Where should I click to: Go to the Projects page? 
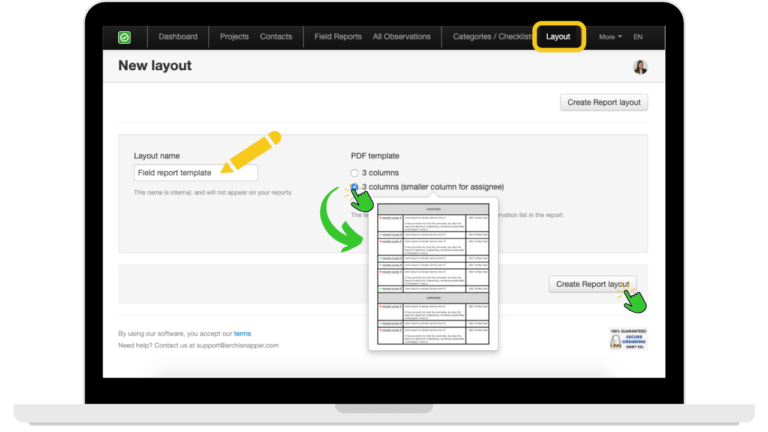[x=234, y=37]
